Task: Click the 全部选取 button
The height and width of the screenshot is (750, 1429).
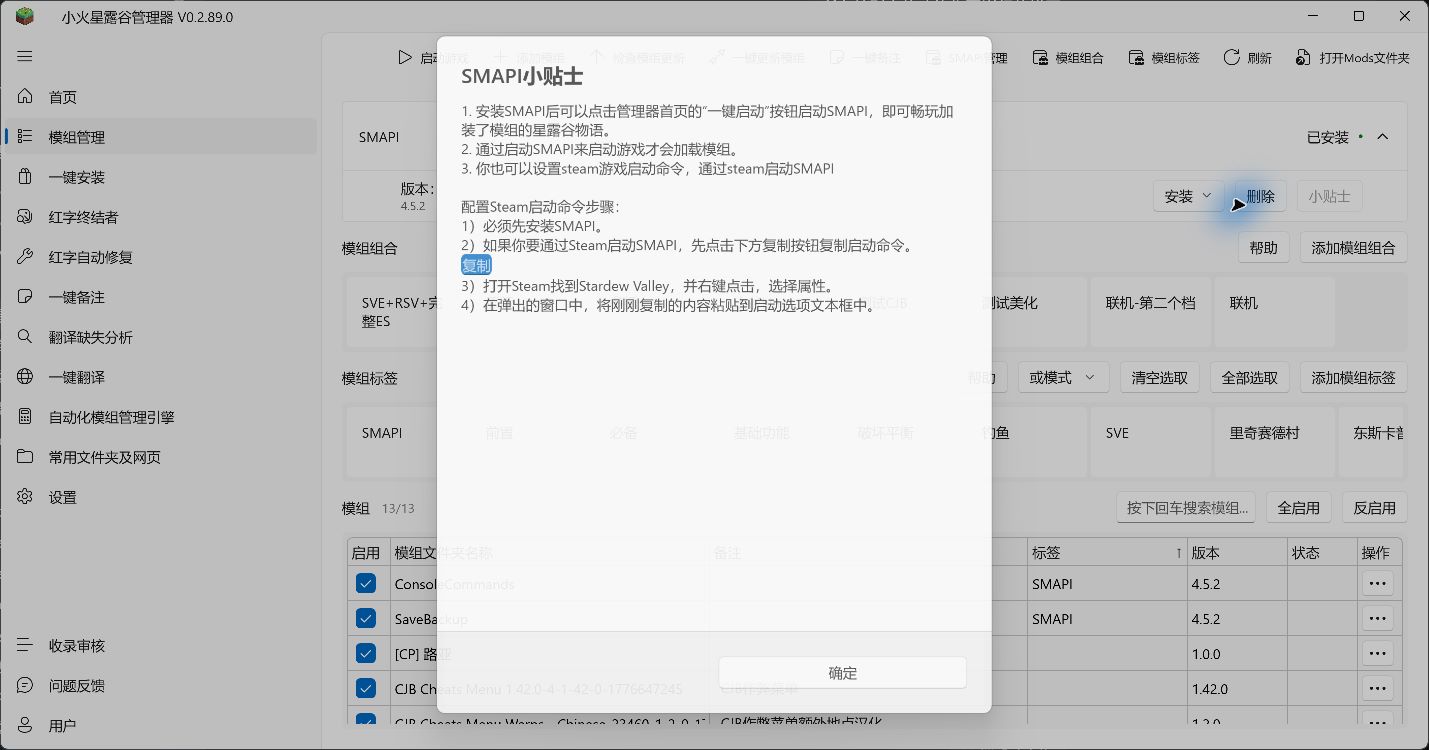Action: point(1250,378)
